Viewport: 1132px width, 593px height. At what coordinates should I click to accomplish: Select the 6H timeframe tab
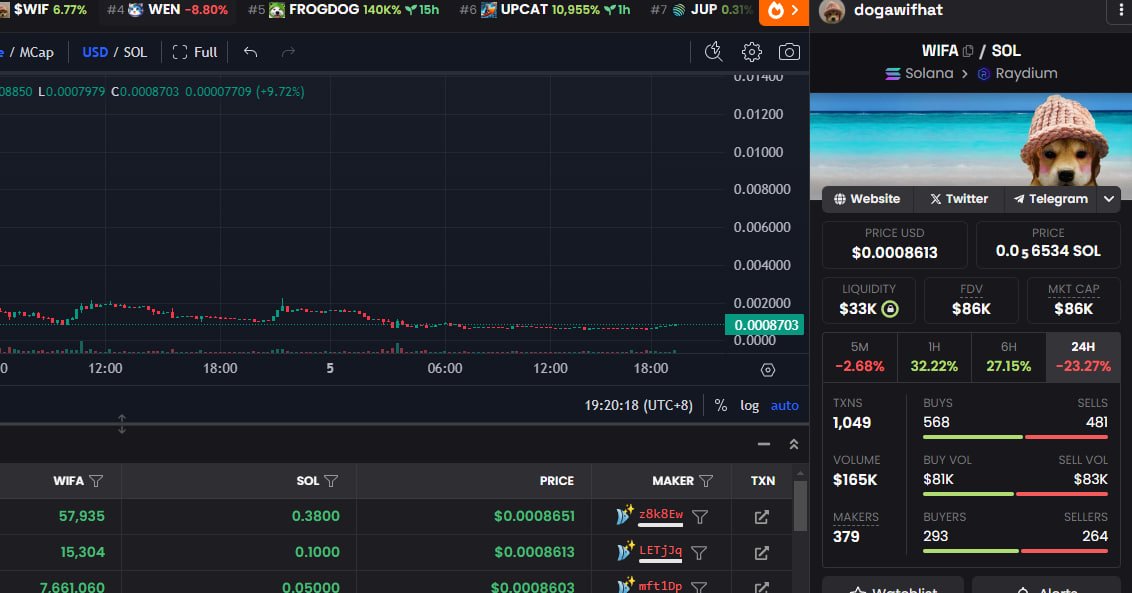1009,357
